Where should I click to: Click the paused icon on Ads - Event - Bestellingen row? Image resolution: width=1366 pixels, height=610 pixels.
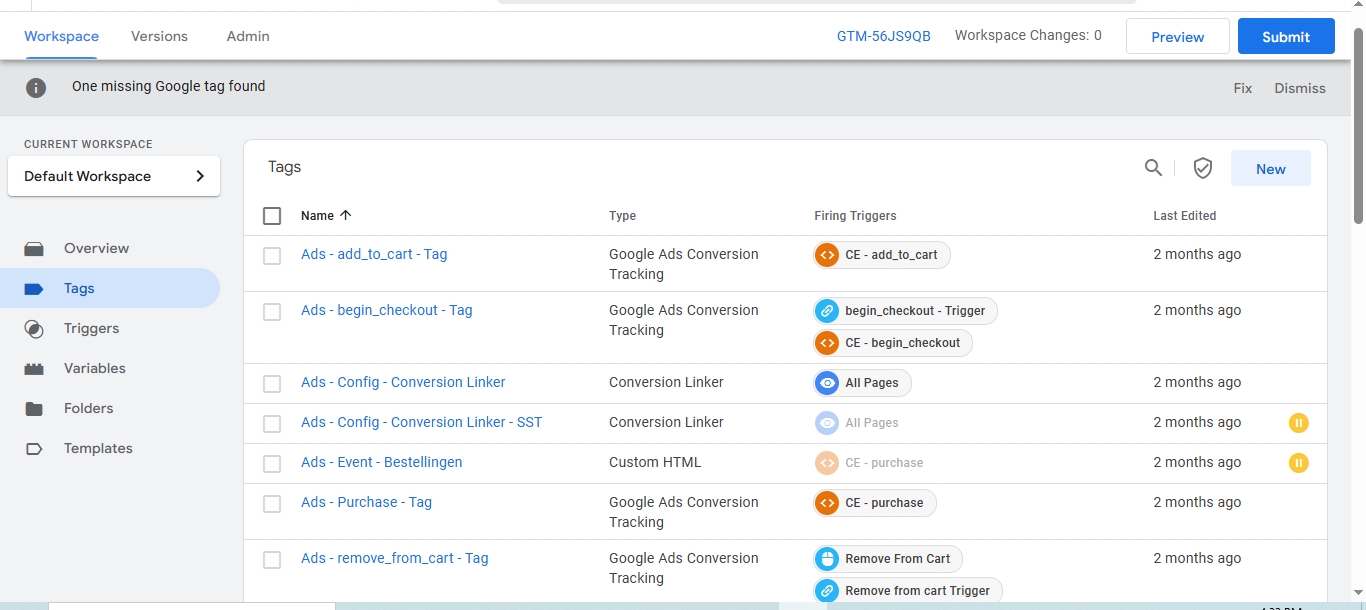coord(1298,463)
